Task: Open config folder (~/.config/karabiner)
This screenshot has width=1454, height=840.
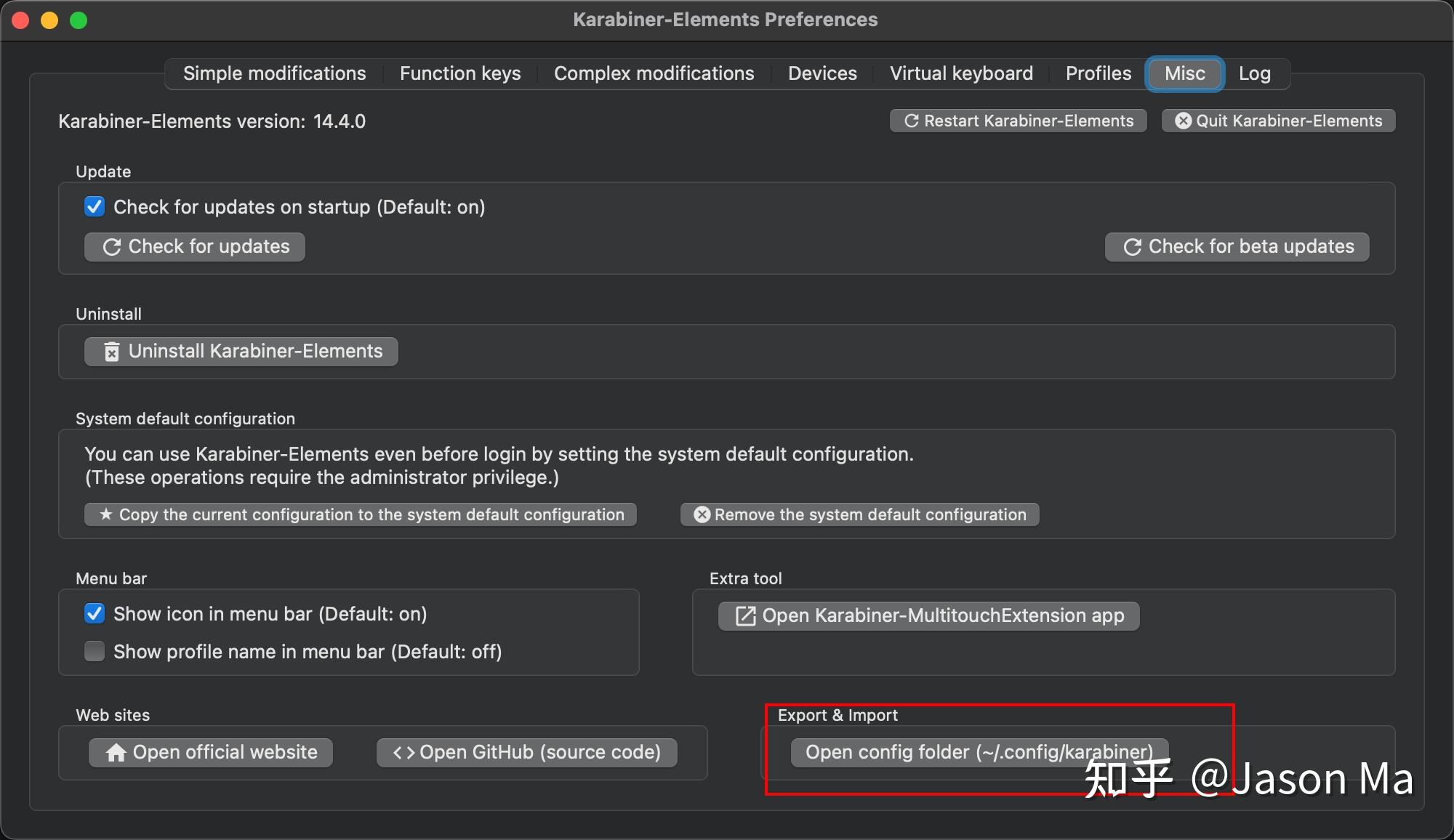Action: 979,752
